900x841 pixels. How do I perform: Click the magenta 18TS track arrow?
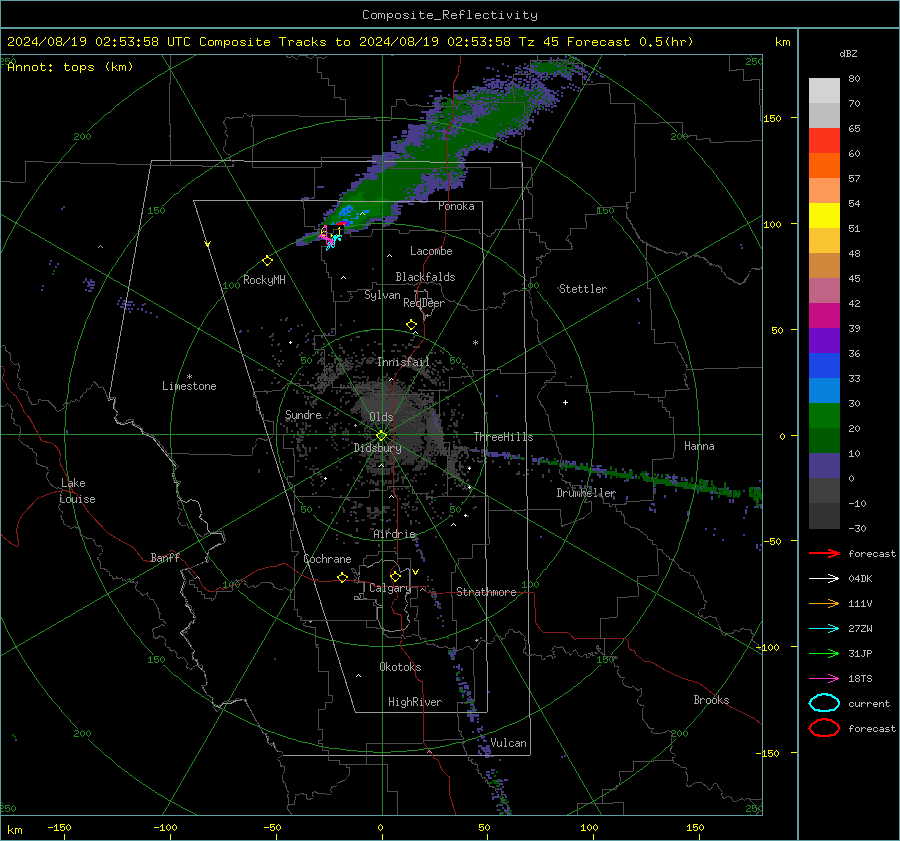[824, 679]
